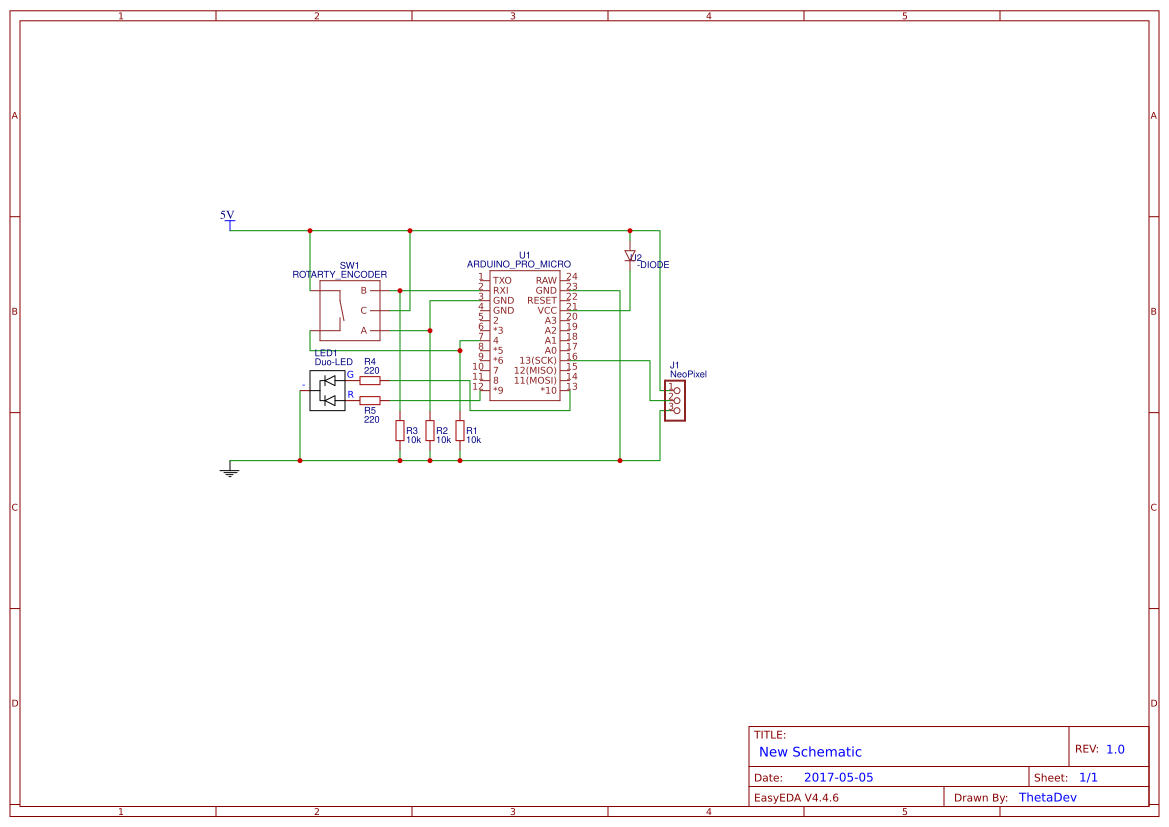This screenshot has width=1169, height=827.
Task: Click the R2 resistor symbol
Action: coord(429,430)
